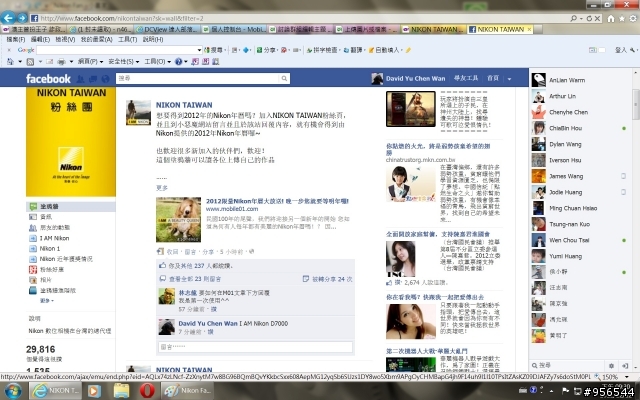This screenshot has height=400, width=640.
Task: Open the 檢視(V) menu
Action: [65, 39]
